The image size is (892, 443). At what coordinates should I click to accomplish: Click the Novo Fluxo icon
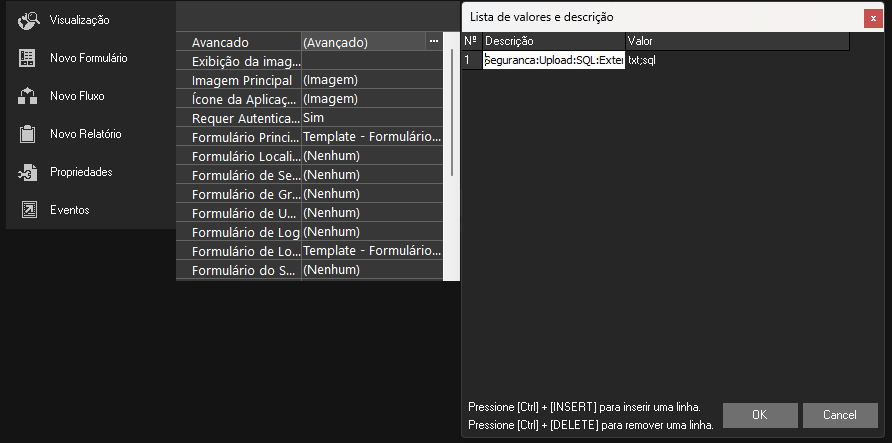(x=28, y=96)
